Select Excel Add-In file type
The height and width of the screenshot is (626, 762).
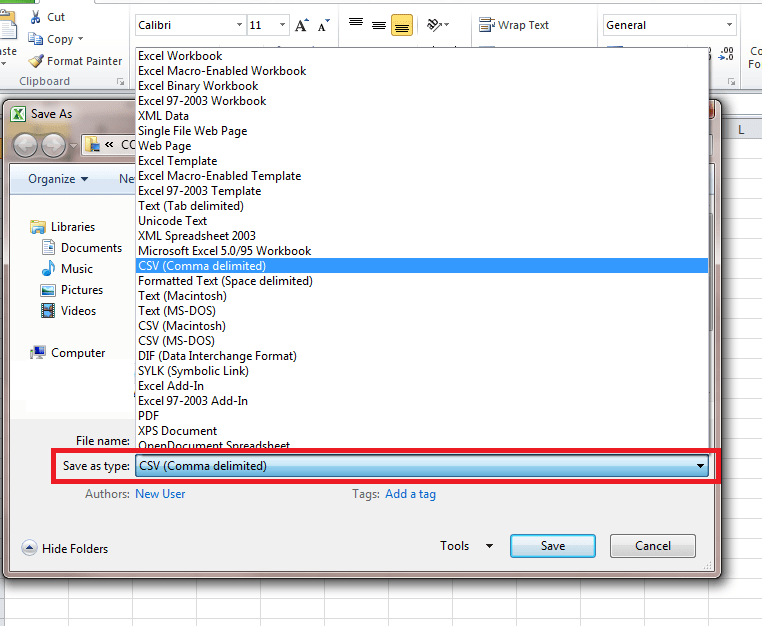click(421, 386)
